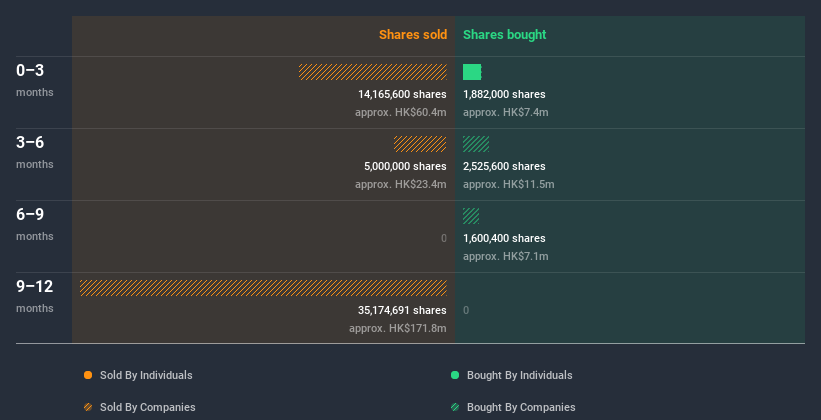This screenshot has width=821, height=420.
Task: Click the 2,525,600 shares value
Action: tap(504, 166)
